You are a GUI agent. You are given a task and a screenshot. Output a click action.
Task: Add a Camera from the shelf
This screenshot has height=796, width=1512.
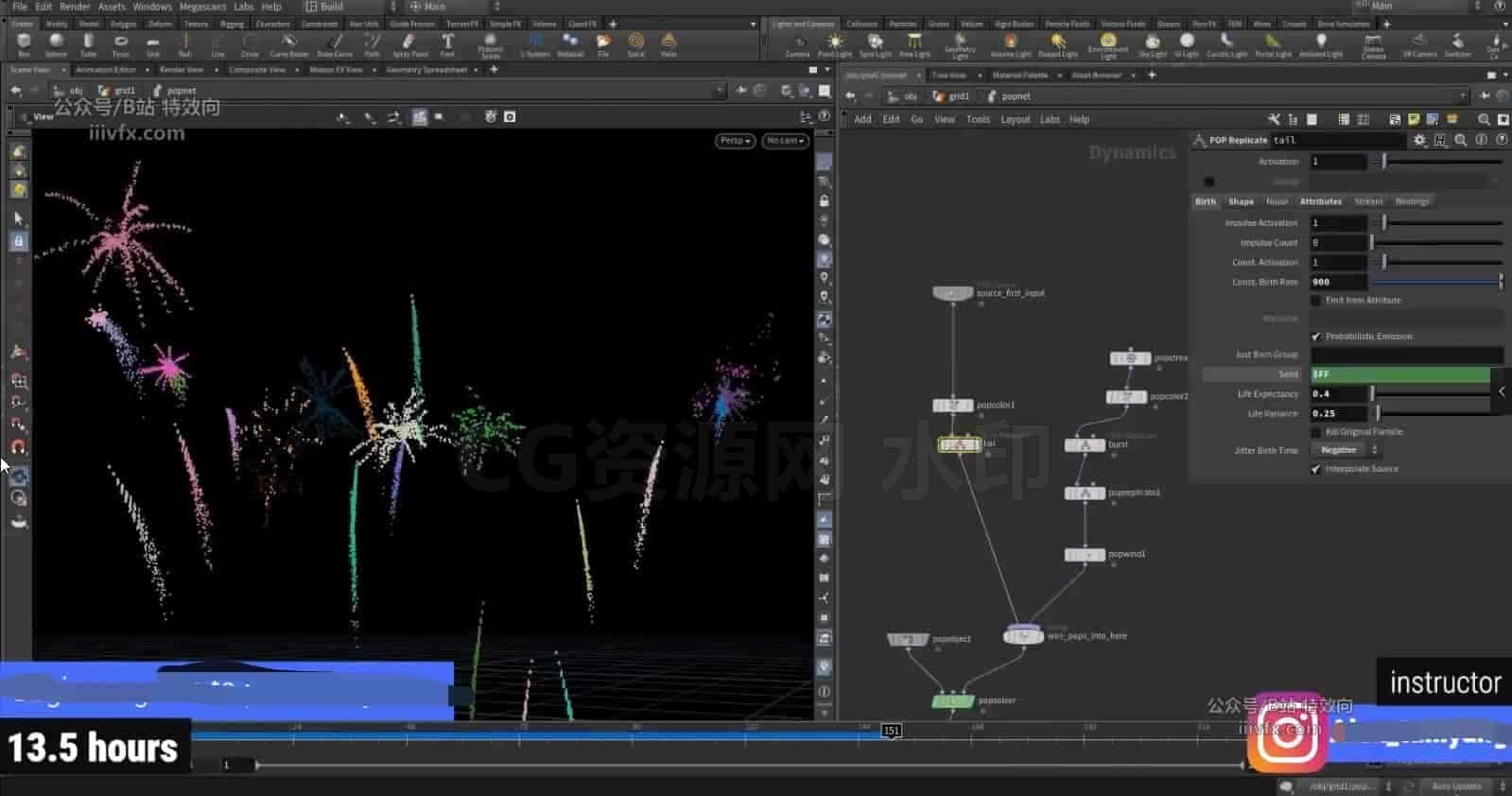point(798,45)
